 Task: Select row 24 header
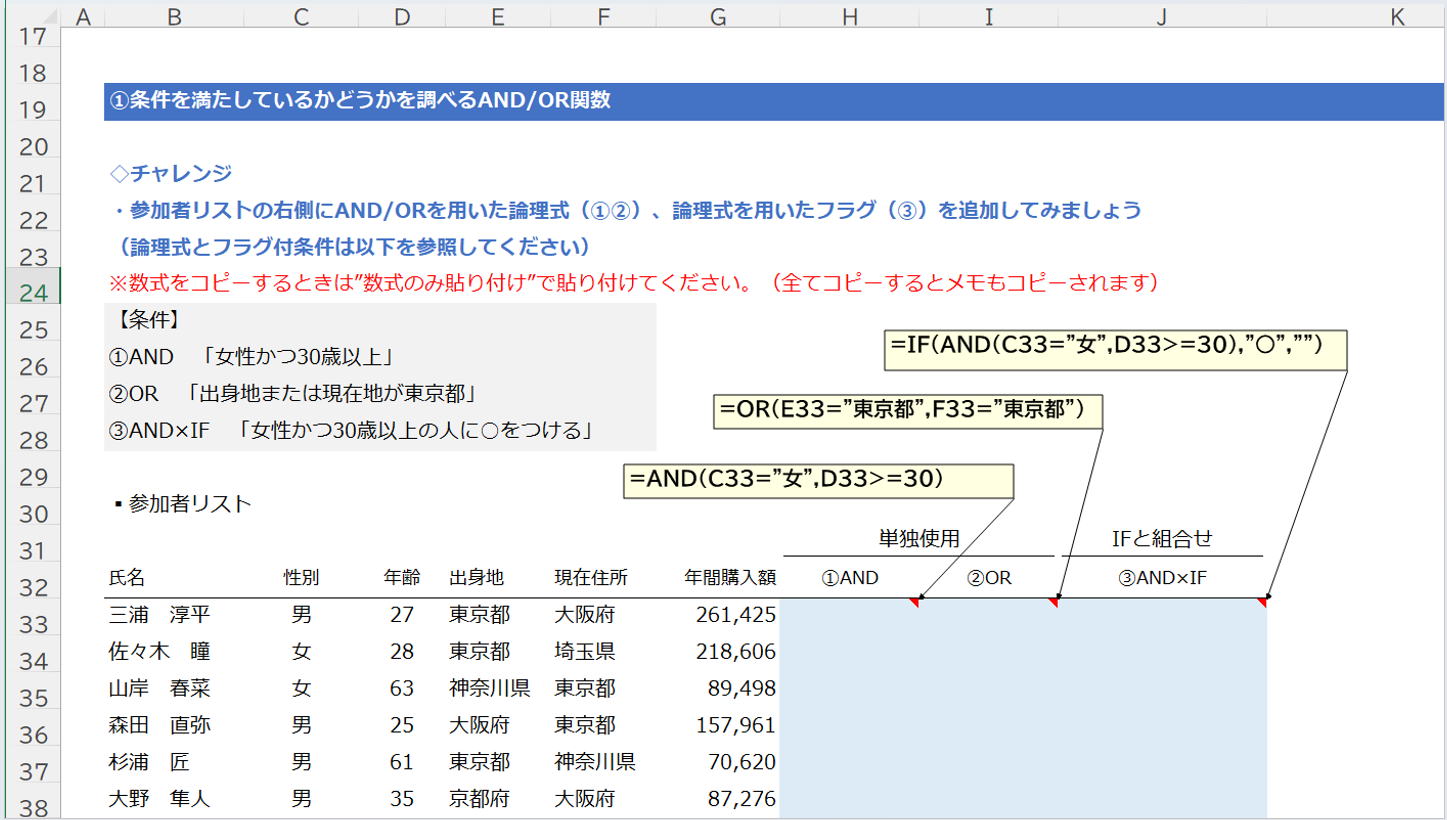[31, 293]
